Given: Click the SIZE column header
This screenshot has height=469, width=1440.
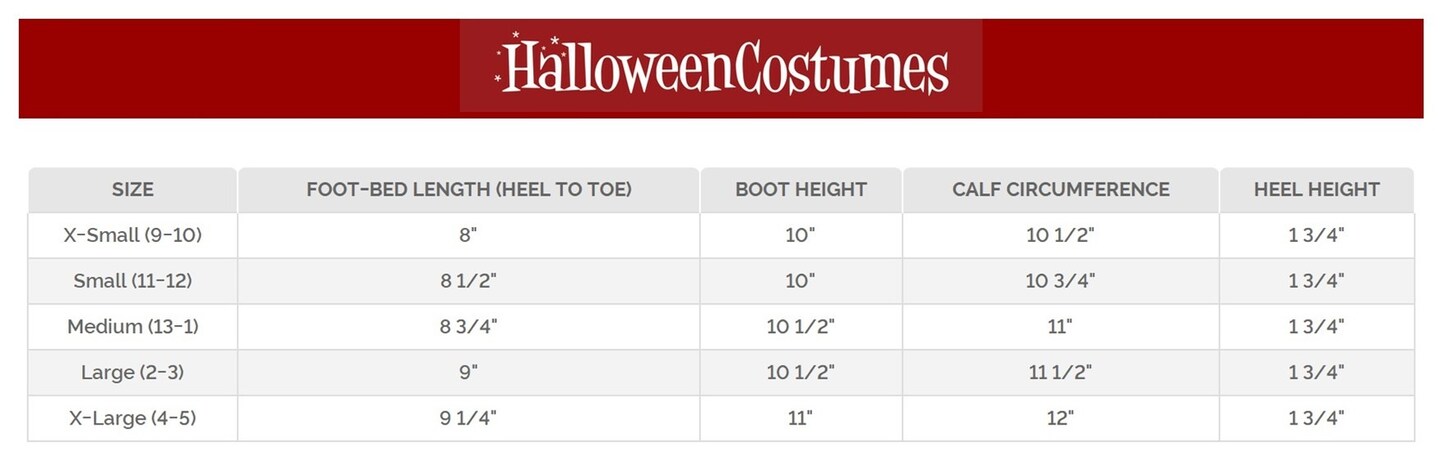Looking at the screenshot, I should pyautogui.click(x=133, y=190).
